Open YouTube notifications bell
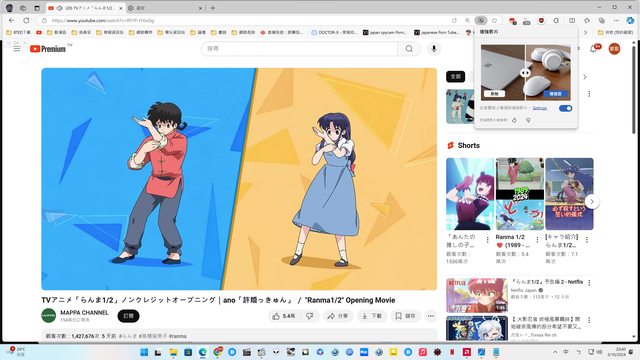Image resolution: width=640 pixels, height=360 pixels. [x=593, y=49]
